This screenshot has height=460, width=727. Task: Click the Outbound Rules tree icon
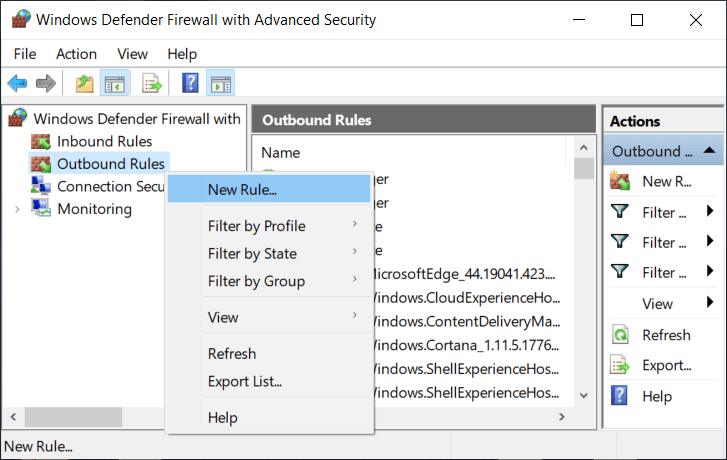(x=41, y=164)
